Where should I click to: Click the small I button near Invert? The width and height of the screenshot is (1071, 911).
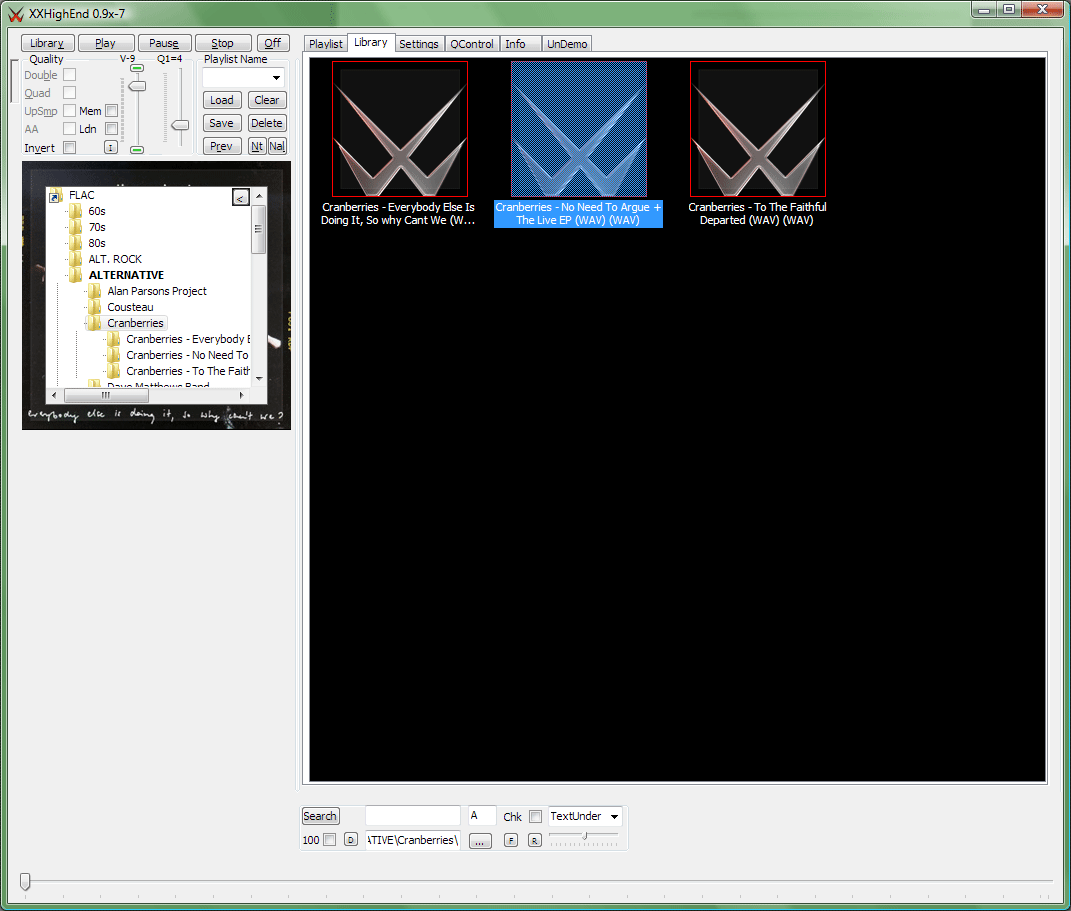click(x=111, y=148)
